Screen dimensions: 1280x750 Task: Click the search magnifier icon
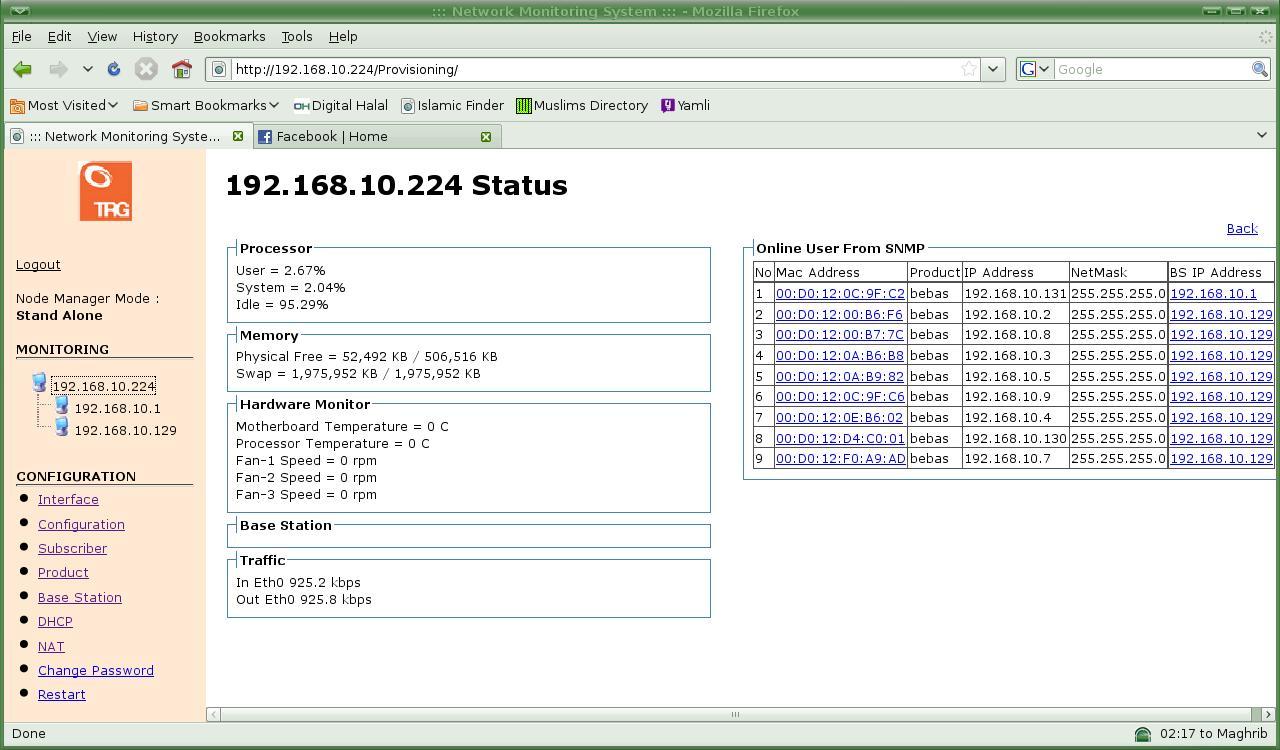(1260, 69)
